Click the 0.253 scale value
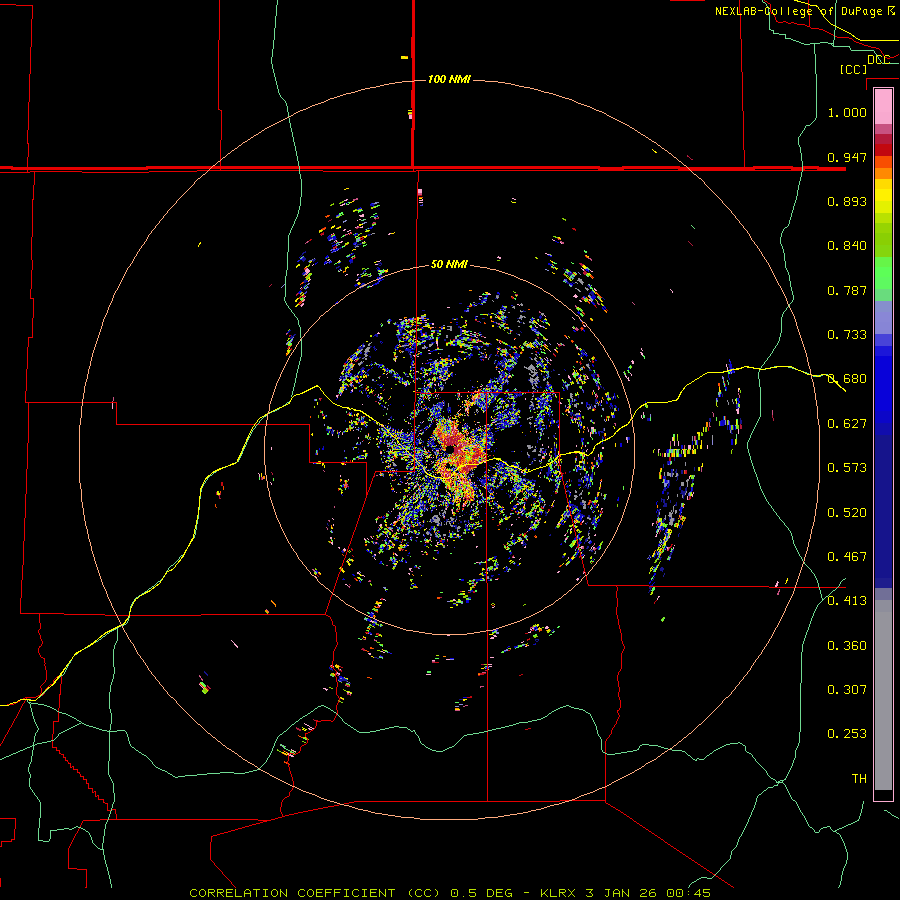The width and height of the screenshot is (900, 900). tap(847, 734)
